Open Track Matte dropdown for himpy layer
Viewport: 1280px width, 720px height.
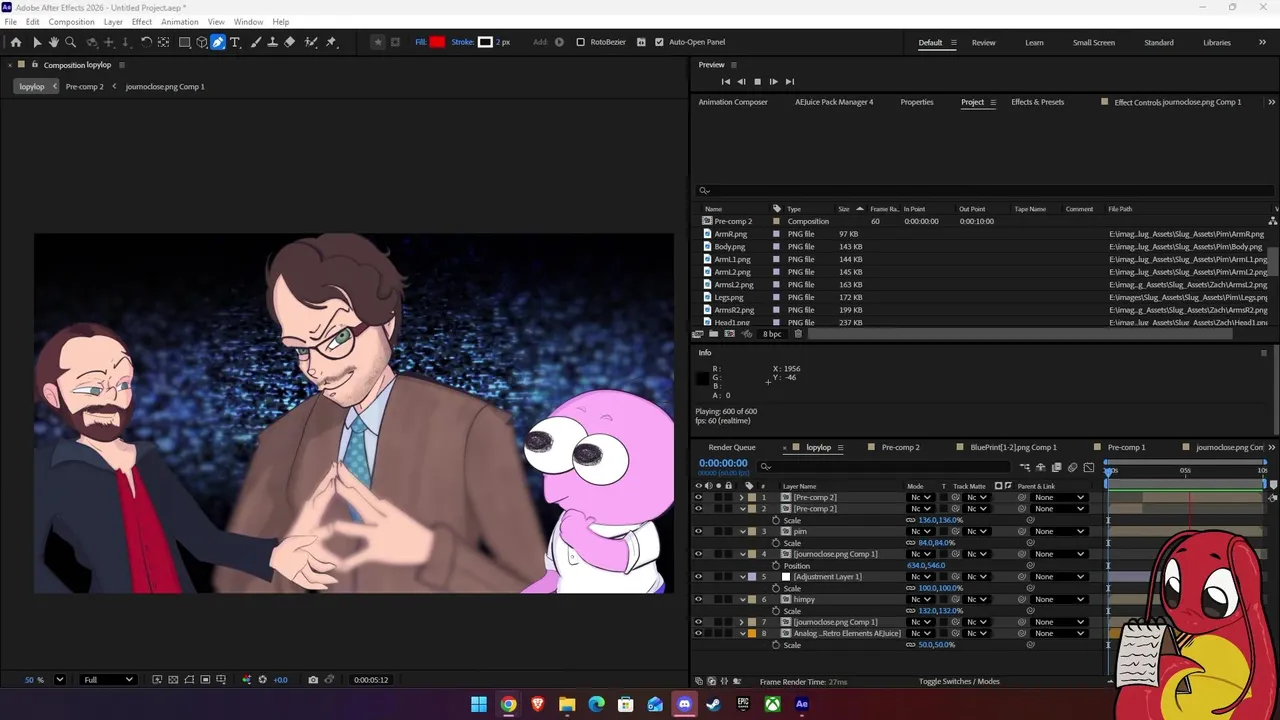pos(977,599)
